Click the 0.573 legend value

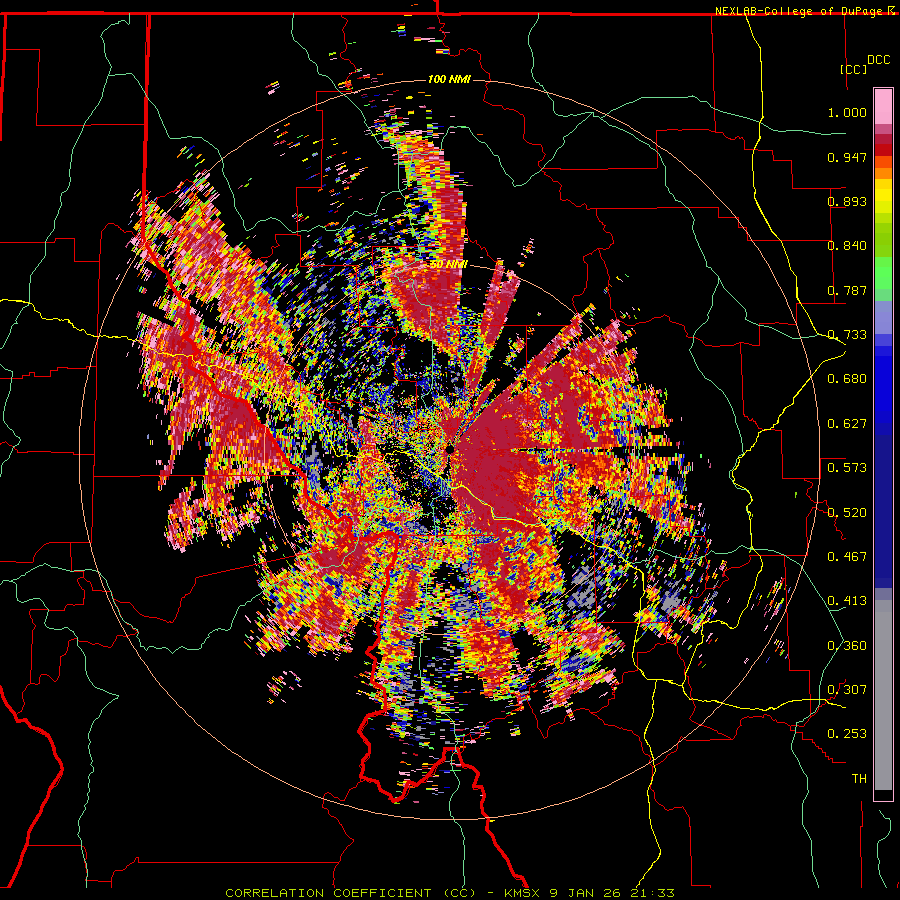tap(847, 468)
